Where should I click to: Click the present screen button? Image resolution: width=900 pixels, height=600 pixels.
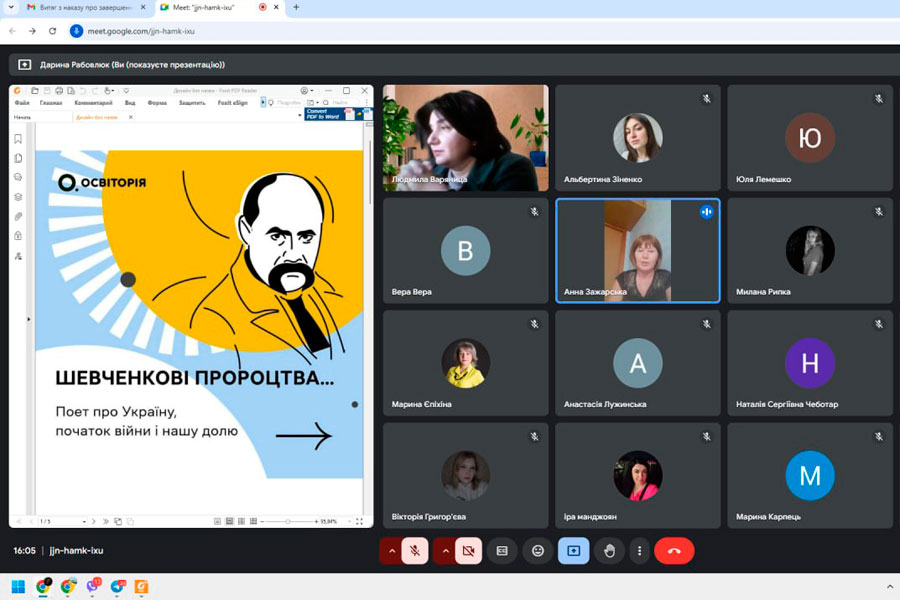point(573,551)
